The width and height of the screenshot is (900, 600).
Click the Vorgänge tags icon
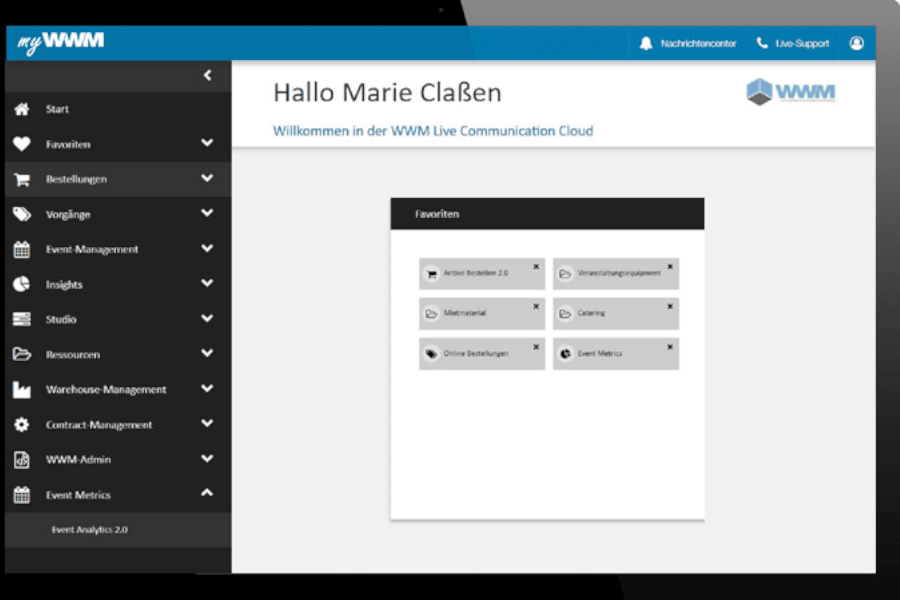22,215
